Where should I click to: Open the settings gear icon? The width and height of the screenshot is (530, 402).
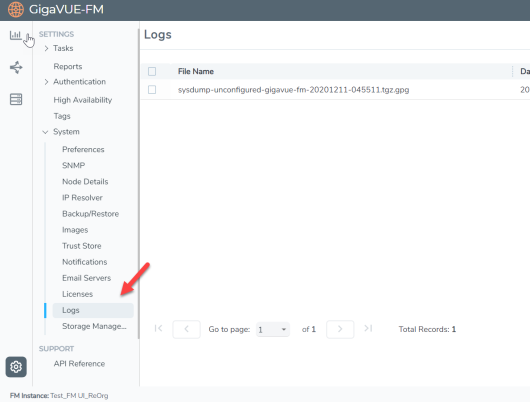[x=16, y=366]
